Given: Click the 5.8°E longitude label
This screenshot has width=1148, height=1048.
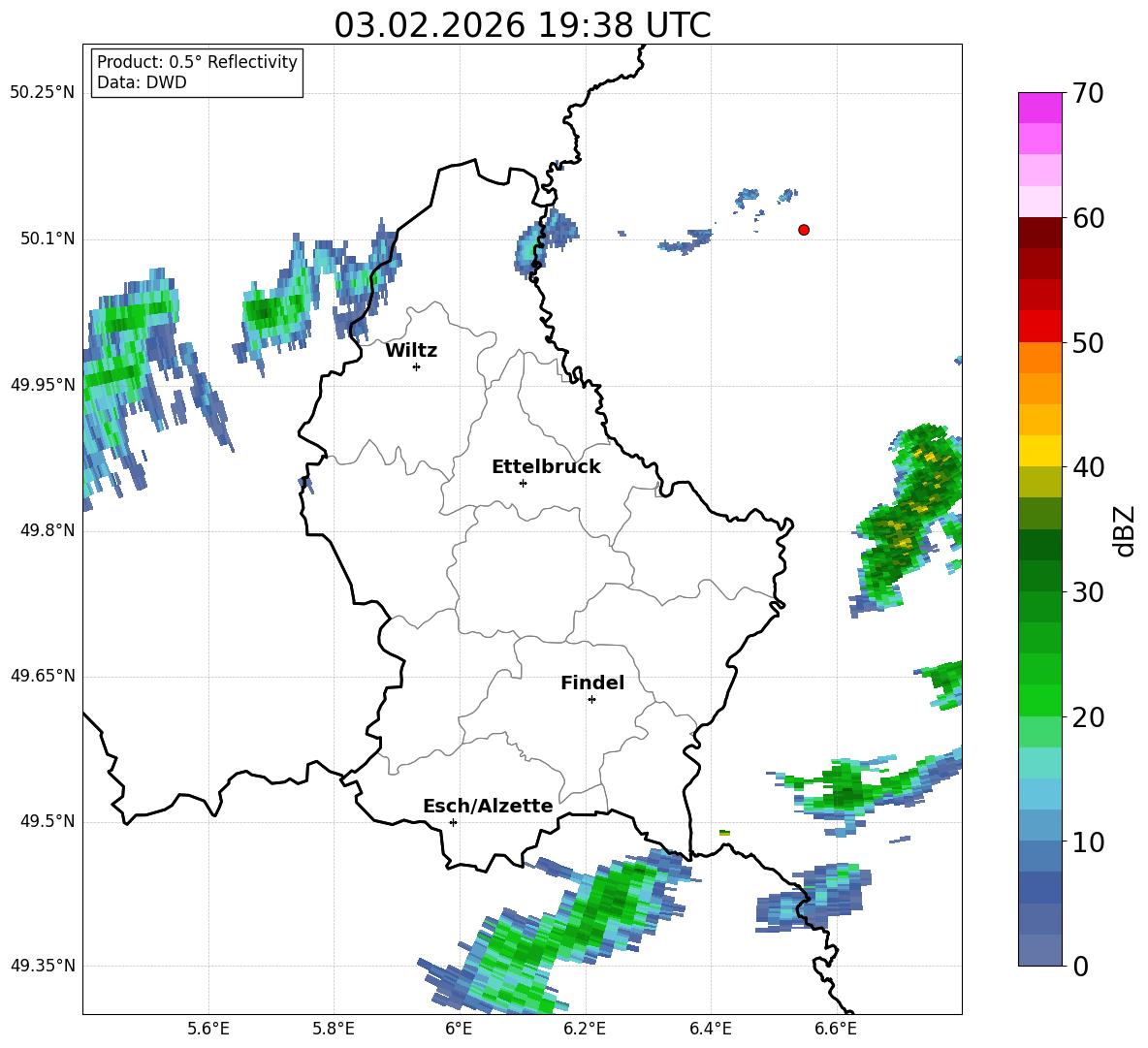Looking at the screenshot, I should pyautogui.click(x=334, y=1029).
